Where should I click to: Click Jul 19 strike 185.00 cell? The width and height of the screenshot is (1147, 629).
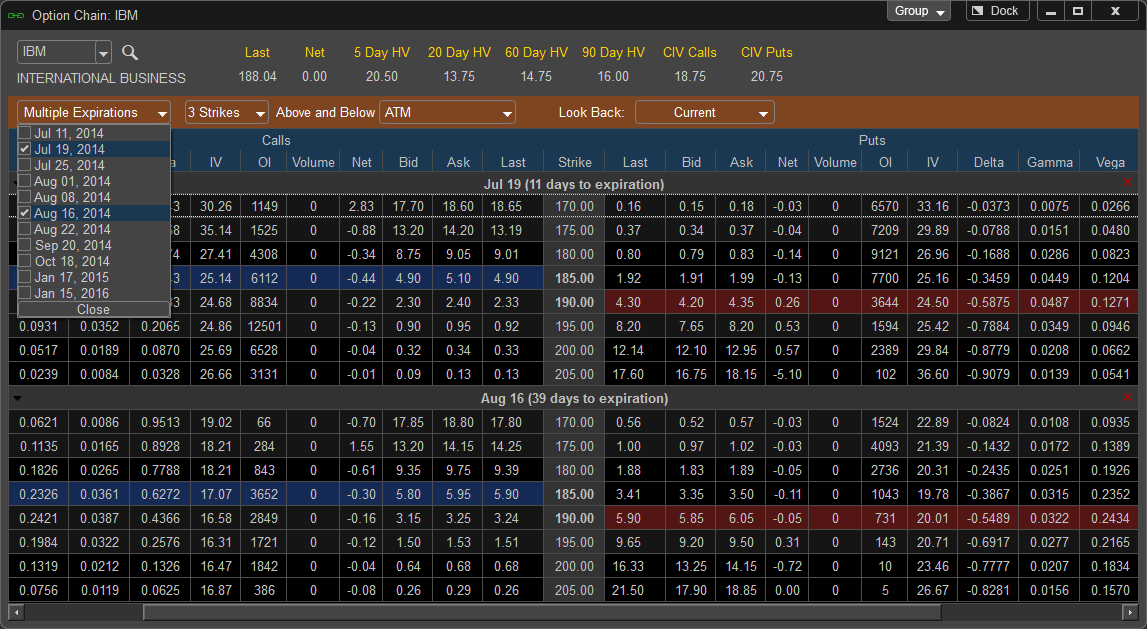pos(574,278)
